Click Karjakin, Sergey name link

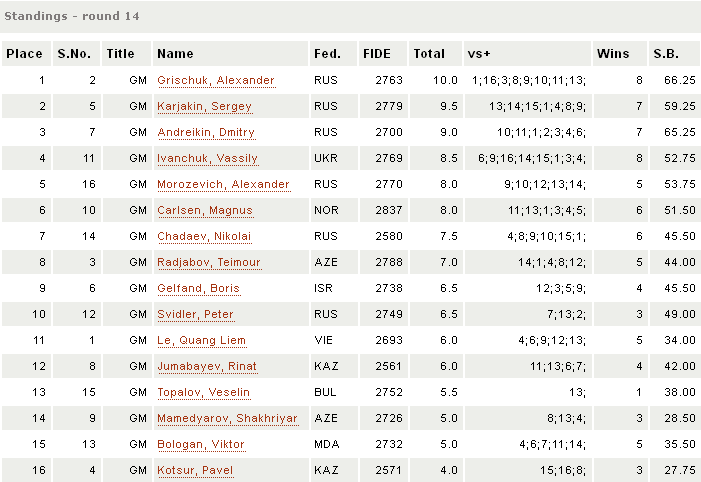coord(204,107)
